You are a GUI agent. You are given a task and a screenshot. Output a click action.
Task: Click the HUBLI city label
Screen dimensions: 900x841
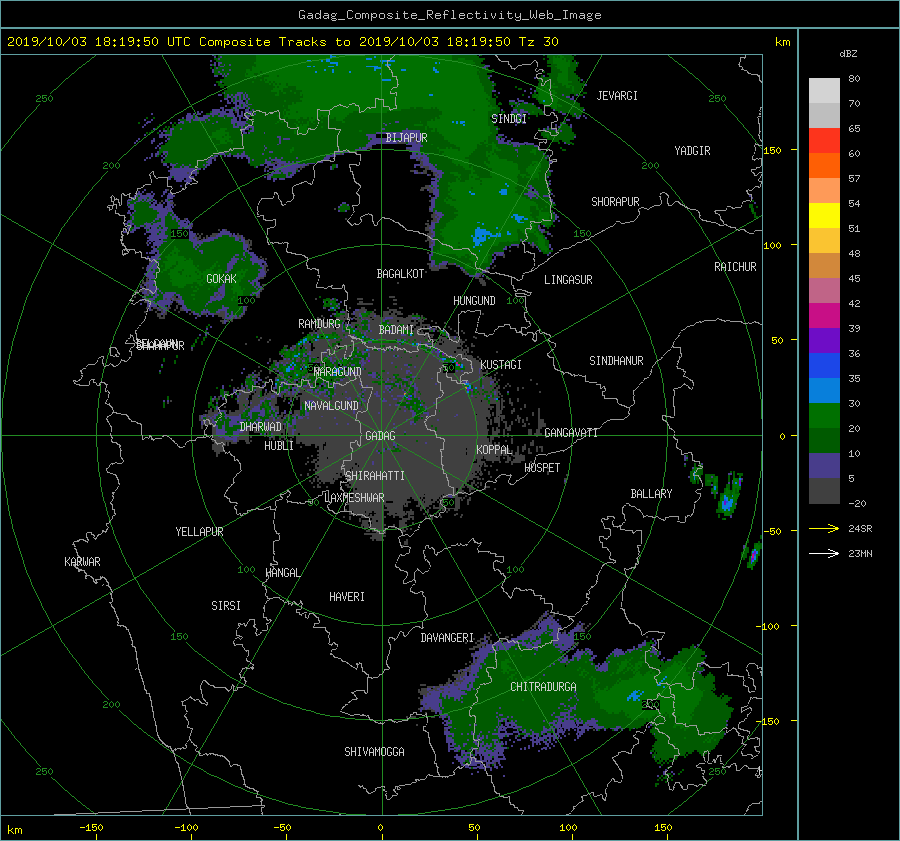point(278,446)
